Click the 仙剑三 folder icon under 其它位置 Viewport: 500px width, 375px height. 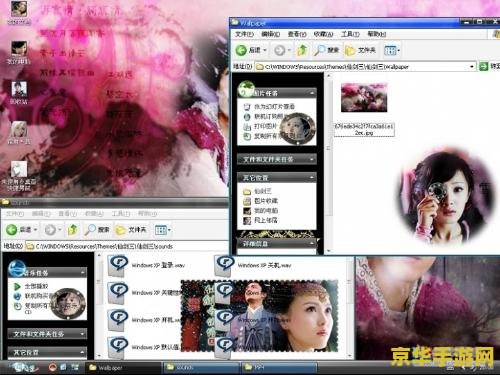coord(247,191)
